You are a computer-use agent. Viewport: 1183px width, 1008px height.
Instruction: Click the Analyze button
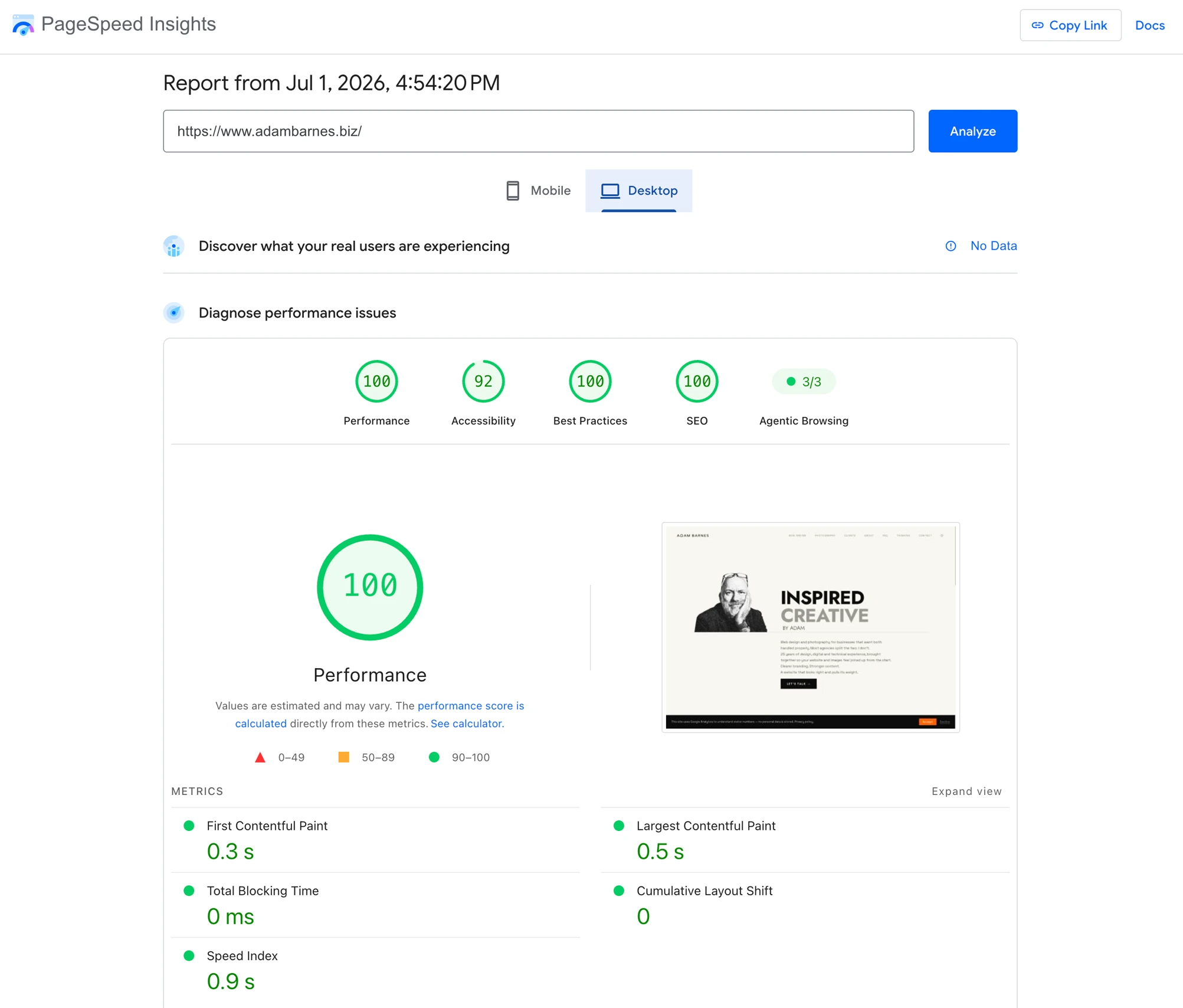point(972,131)
